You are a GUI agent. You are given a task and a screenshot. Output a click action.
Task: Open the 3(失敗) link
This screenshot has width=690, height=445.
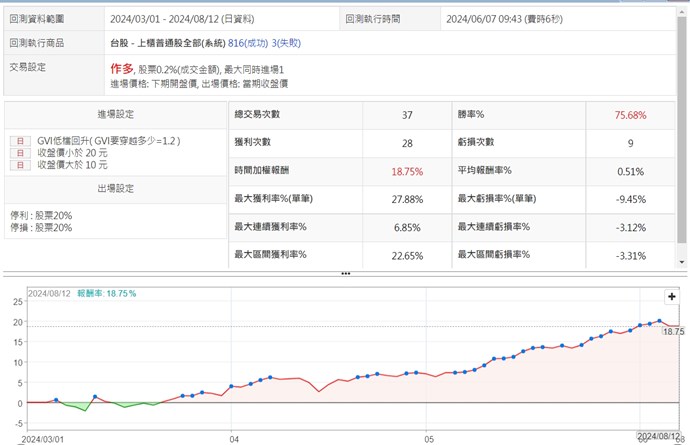click(286, 43)
